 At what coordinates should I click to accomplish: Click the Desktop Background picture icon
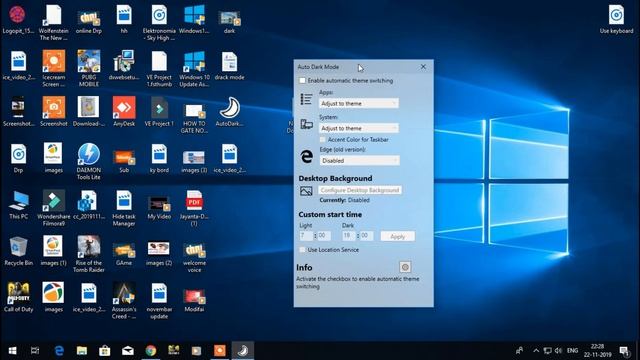point(306,191)
